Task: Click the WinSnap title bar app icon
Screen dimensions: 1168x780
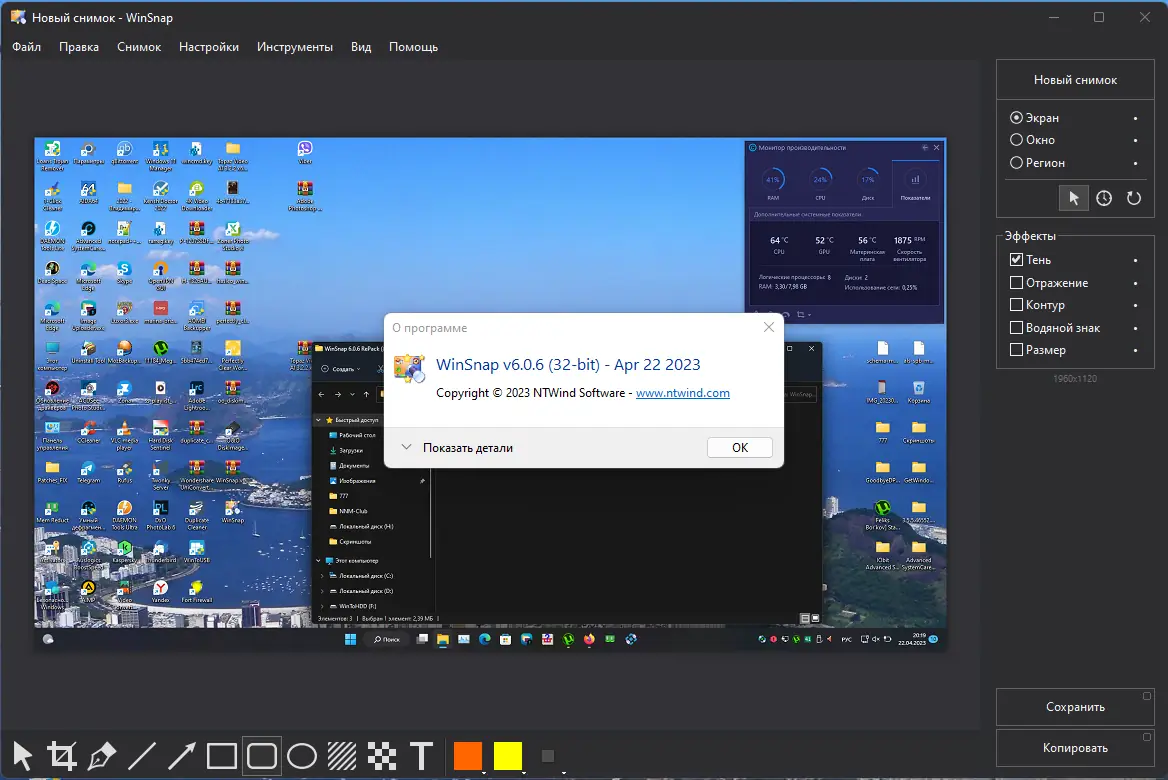Action: (19, 16)
